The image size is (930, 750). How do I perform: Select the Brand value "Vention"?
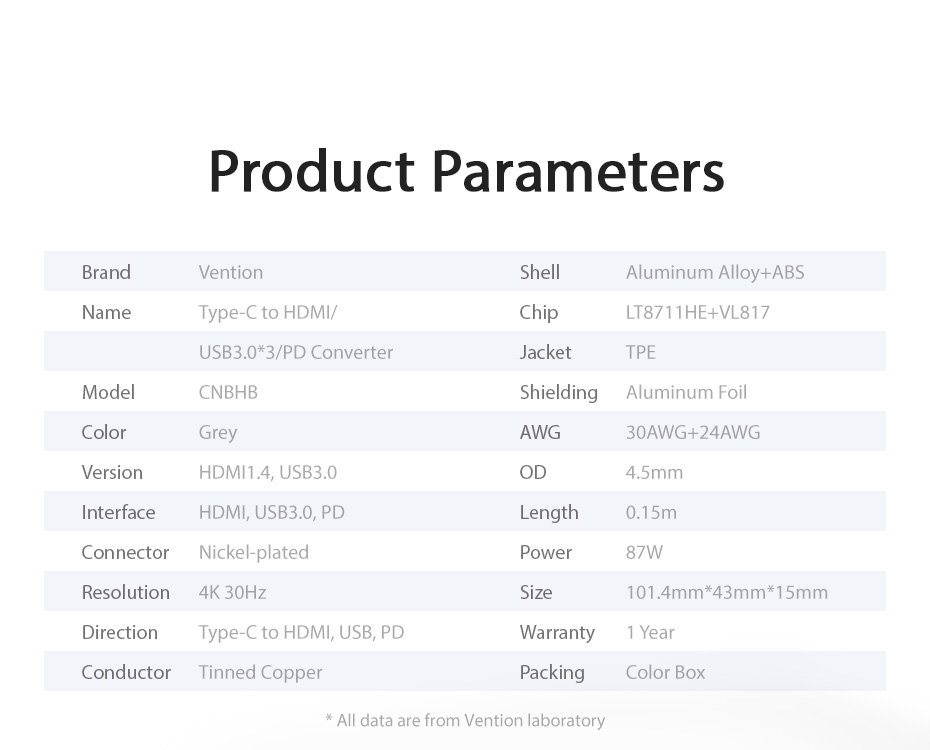pos(231,272)
